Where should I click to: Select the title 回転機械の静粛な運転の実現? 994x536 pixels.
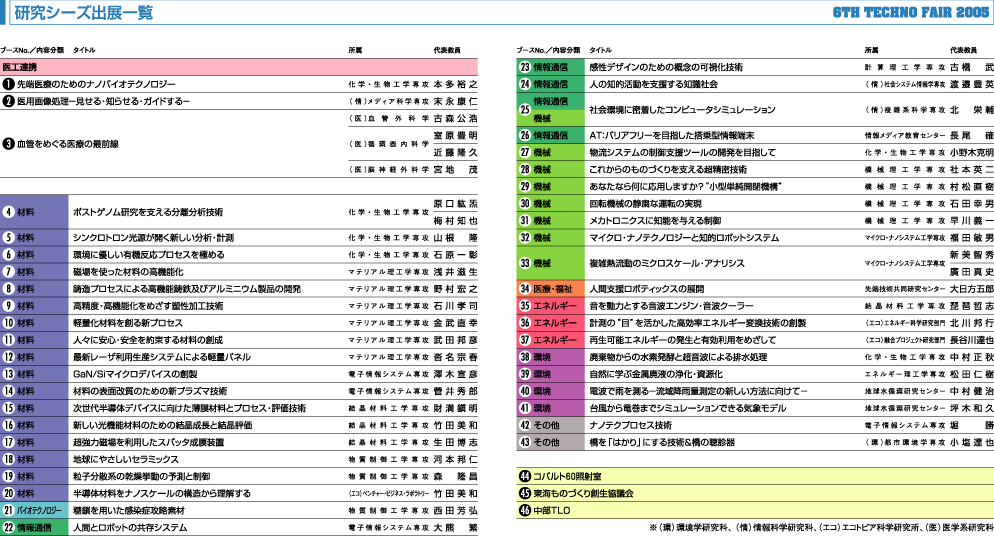[645, 204]
